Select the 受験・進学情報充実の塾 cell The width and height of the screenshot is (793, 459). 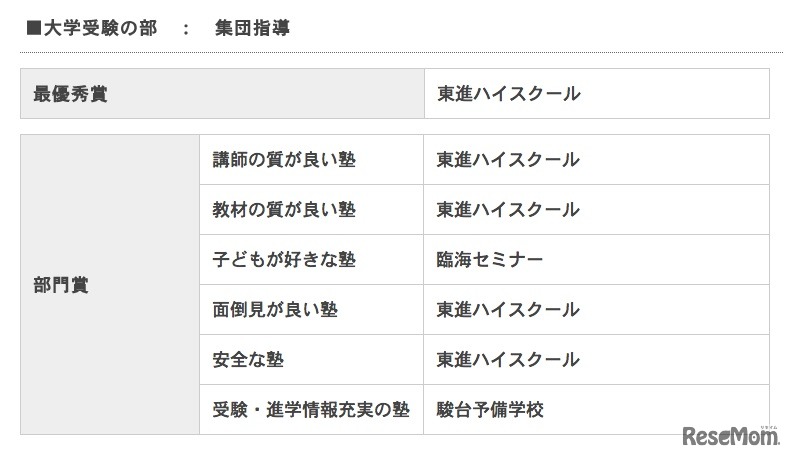click(x=311, y=410)
